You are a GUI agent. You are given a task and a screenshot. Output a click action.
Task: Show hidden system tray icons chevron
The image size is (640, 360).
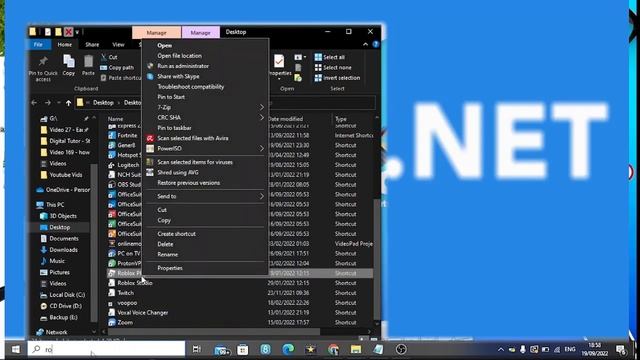point(501,349)
